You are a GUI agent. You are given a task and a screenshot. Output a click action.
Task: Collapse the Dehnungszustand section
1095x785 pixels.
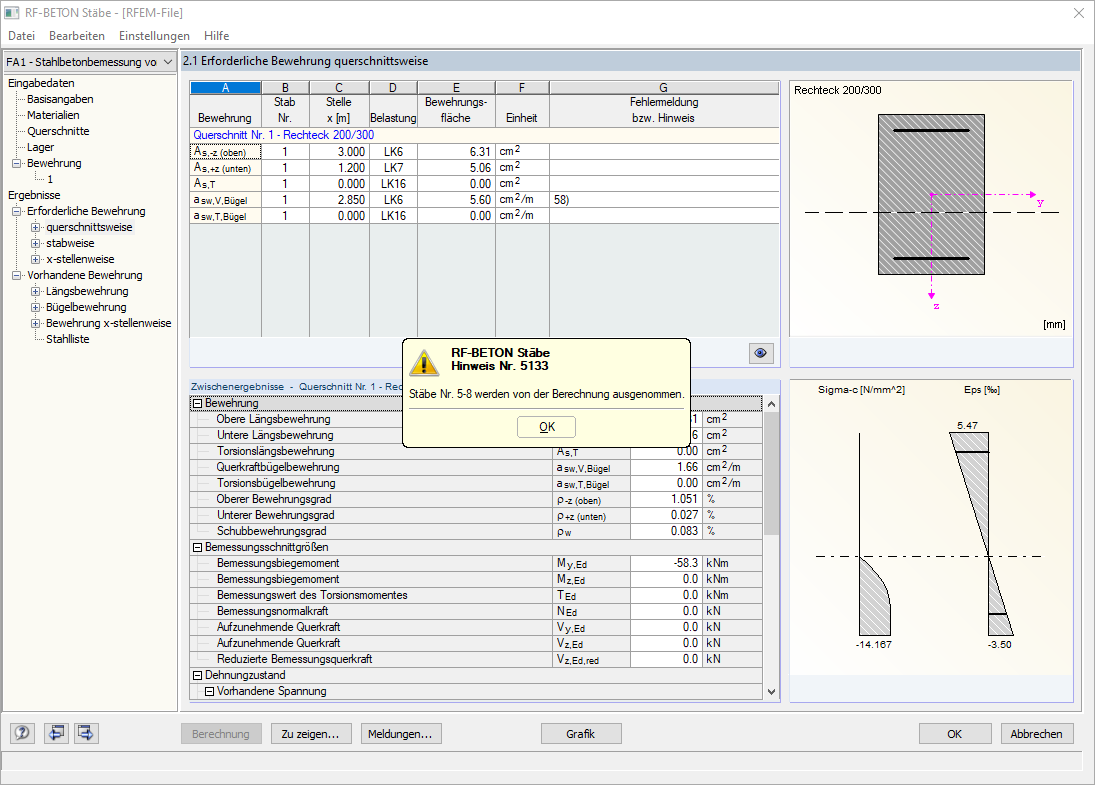[198, 675]
